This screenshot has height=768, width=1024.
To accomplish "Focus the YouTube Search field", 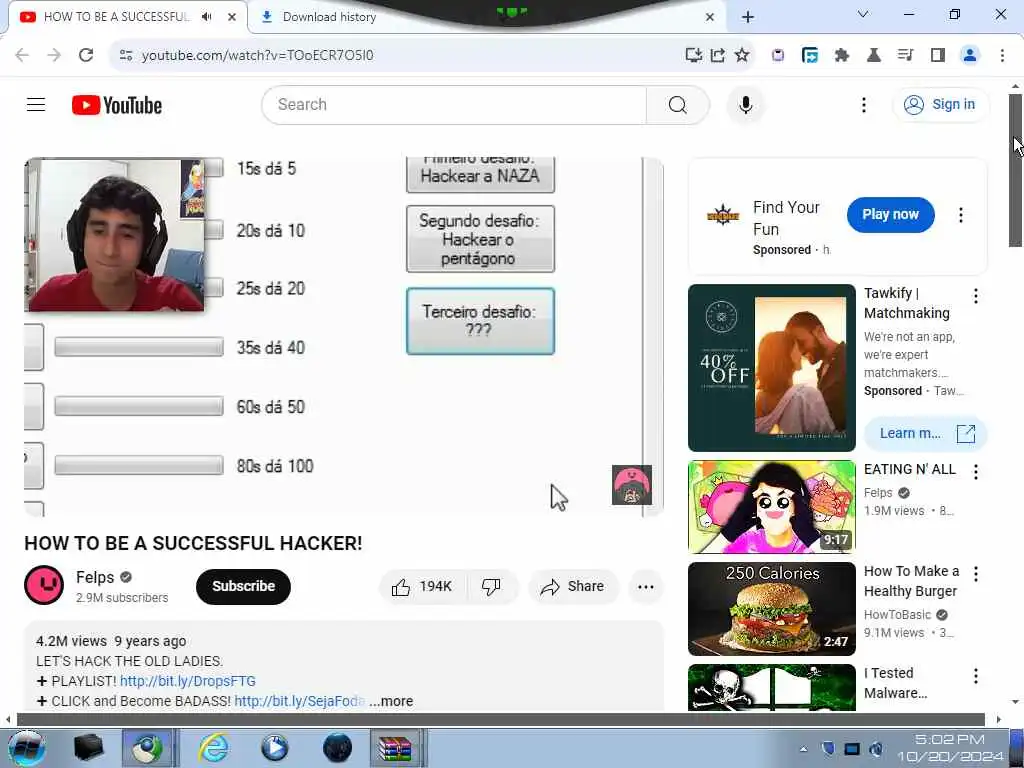I will pos(455,104).
